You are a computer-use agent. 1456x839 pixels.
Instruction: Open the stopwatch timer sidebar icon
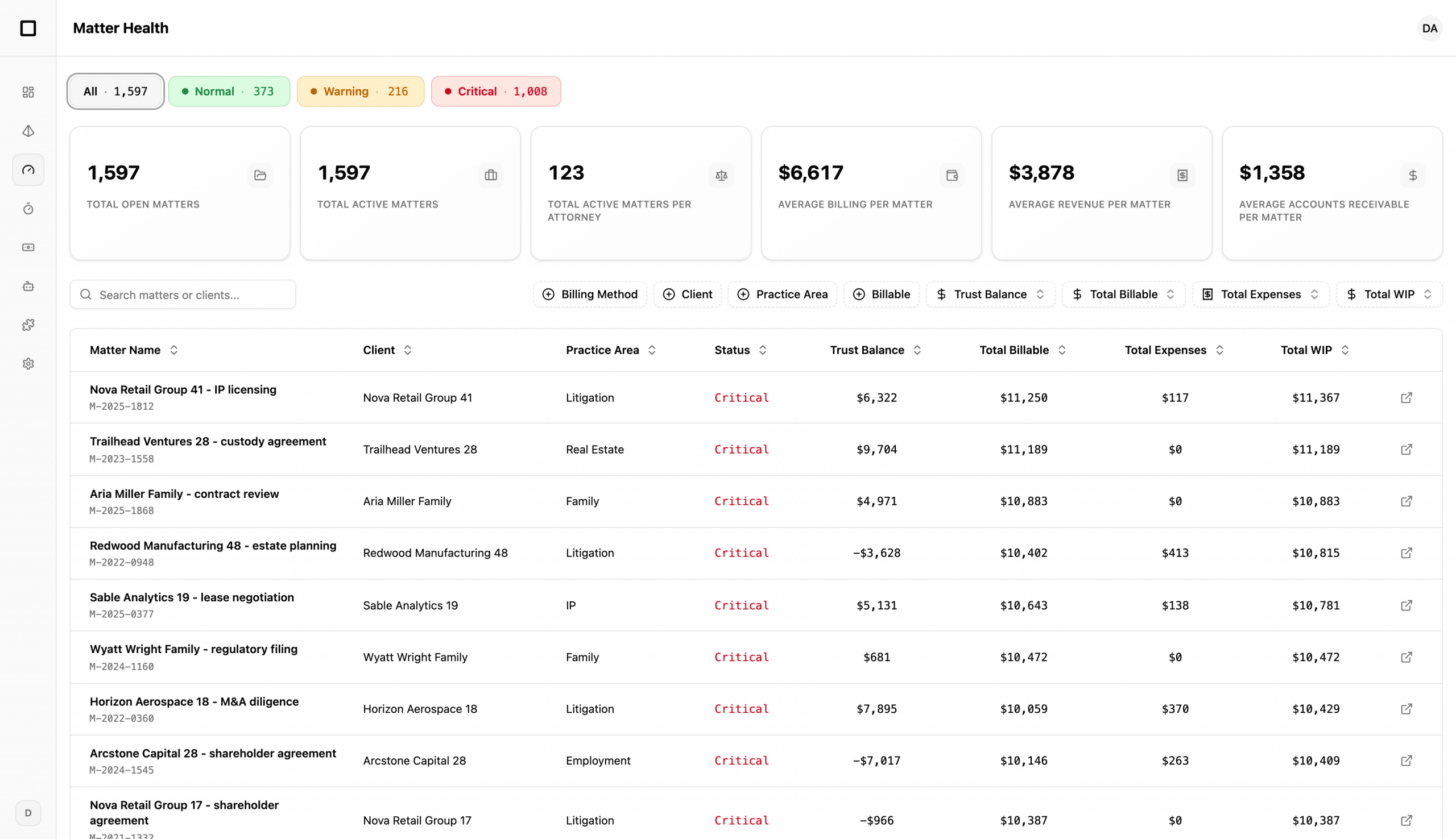(x=28, y=209)
